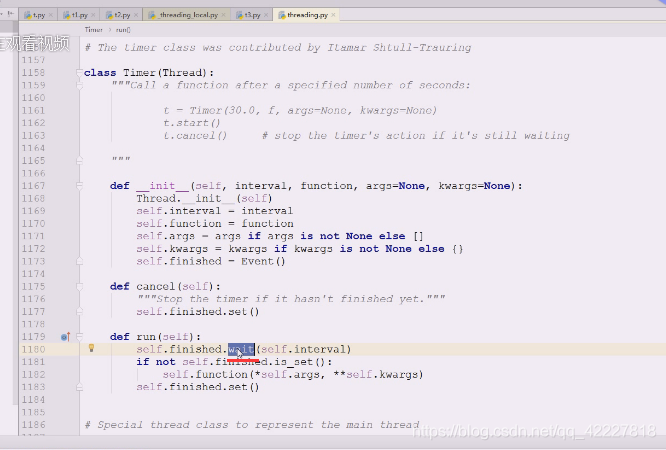Switch to the t.py editor tab
The height and width of the screenshot is (450, 666).
39,15
